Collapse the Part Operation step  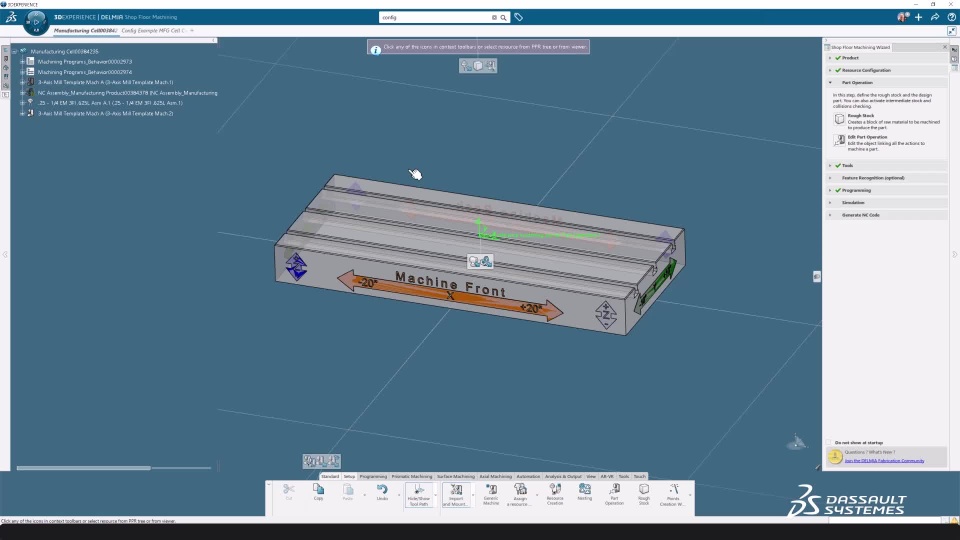[830, 82]
